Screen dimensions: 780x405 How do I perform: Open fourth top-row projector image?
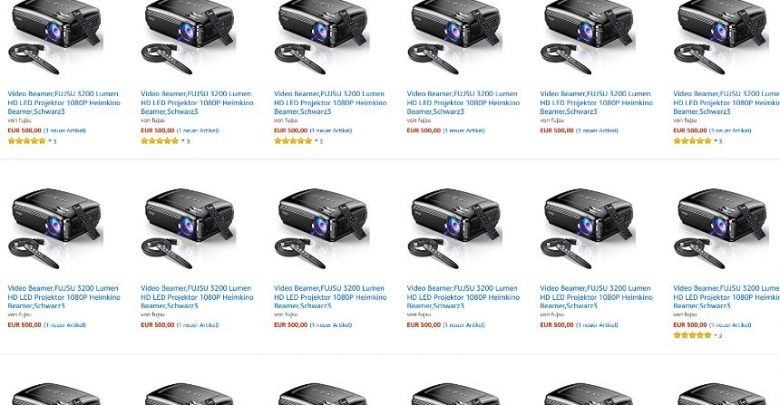click(x=455, y=37)
